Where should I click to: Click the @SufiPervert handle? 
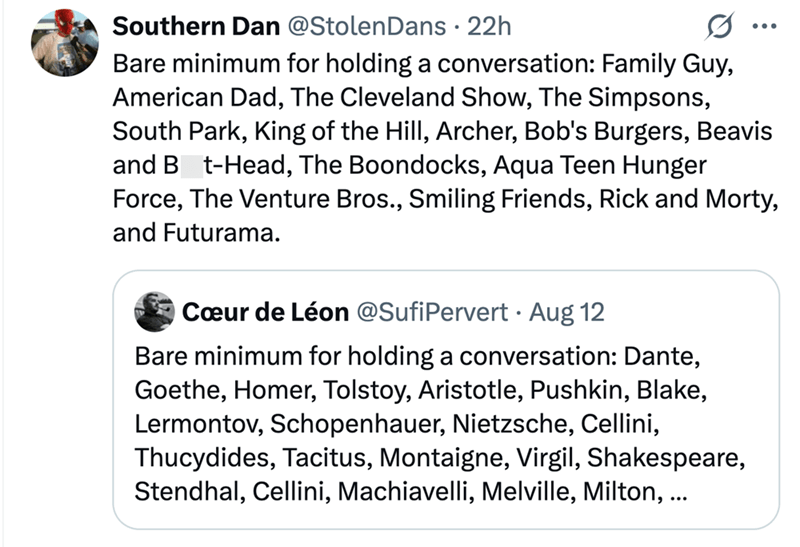[432, 312]
